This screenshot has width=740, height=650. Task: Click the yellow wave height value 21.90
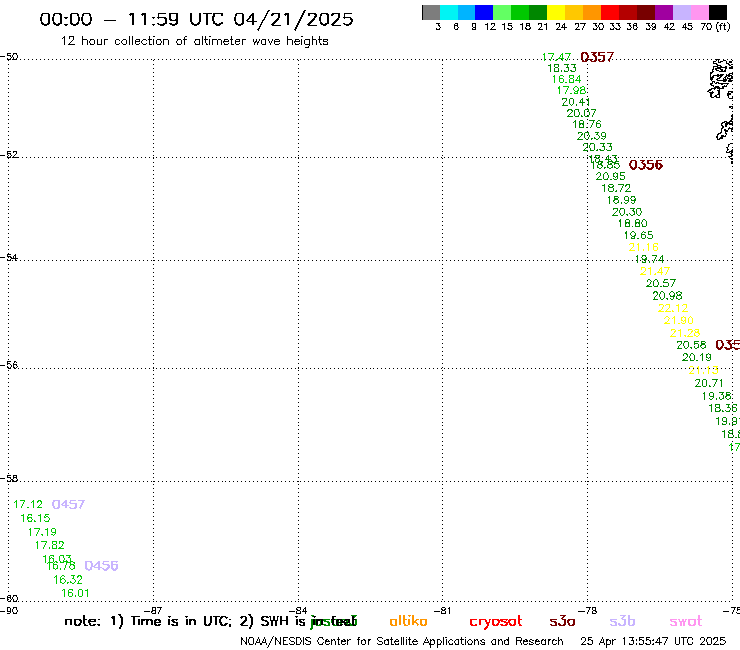pos(679,321)
